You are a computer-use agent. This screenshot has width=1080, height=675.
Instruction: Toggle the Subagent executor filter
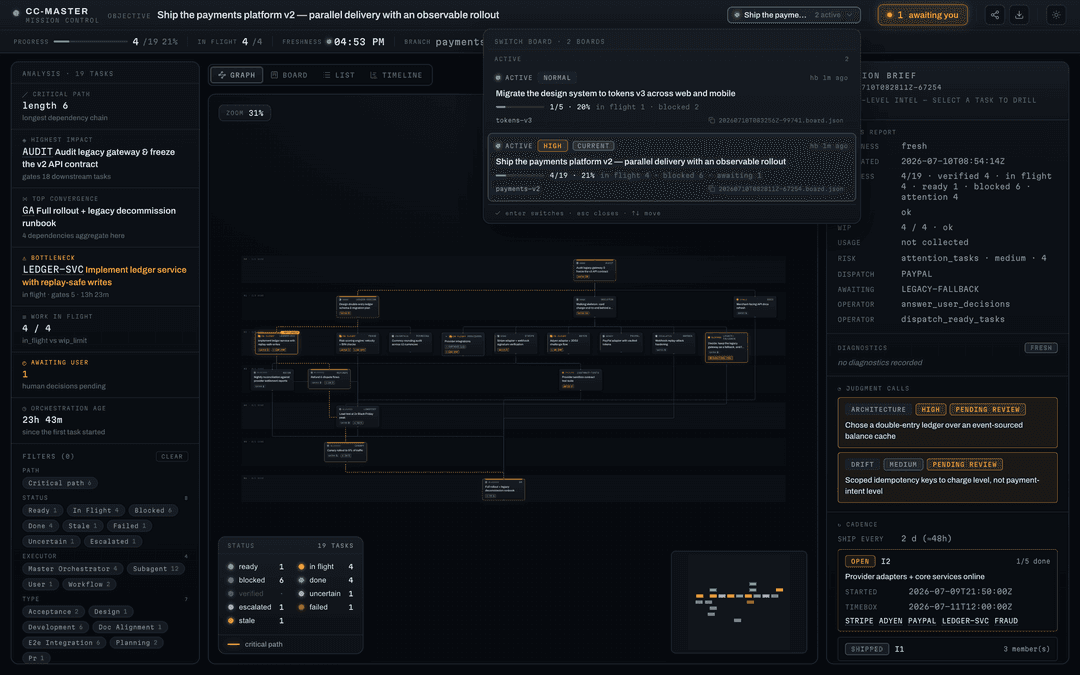pos(156,569)
